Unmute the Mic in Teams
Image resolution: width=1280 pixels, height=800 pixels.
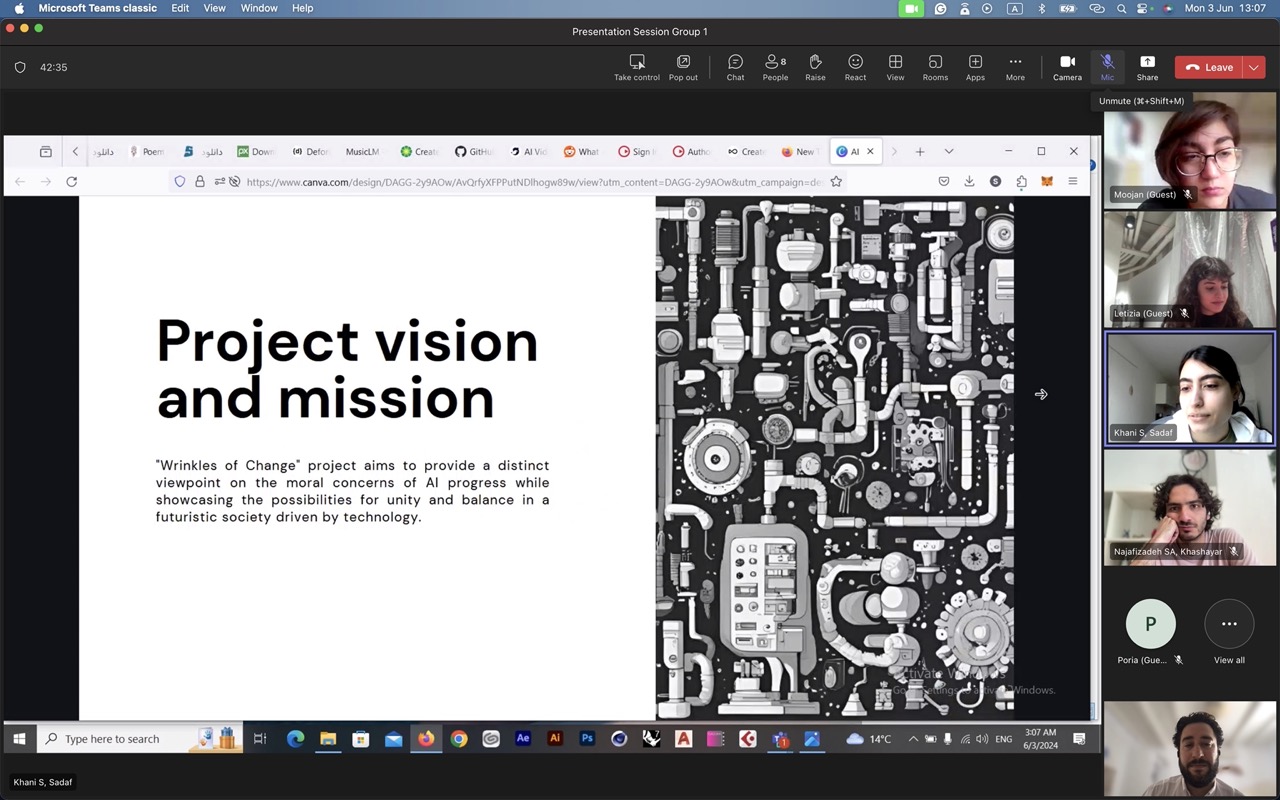pos(1107,67)
